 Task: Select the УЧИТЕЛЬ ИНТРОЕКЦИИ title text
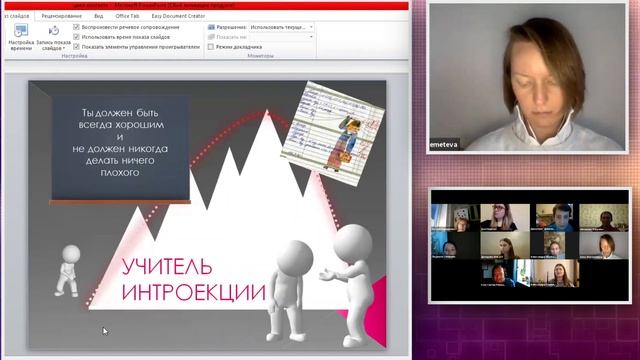(193, 280)
